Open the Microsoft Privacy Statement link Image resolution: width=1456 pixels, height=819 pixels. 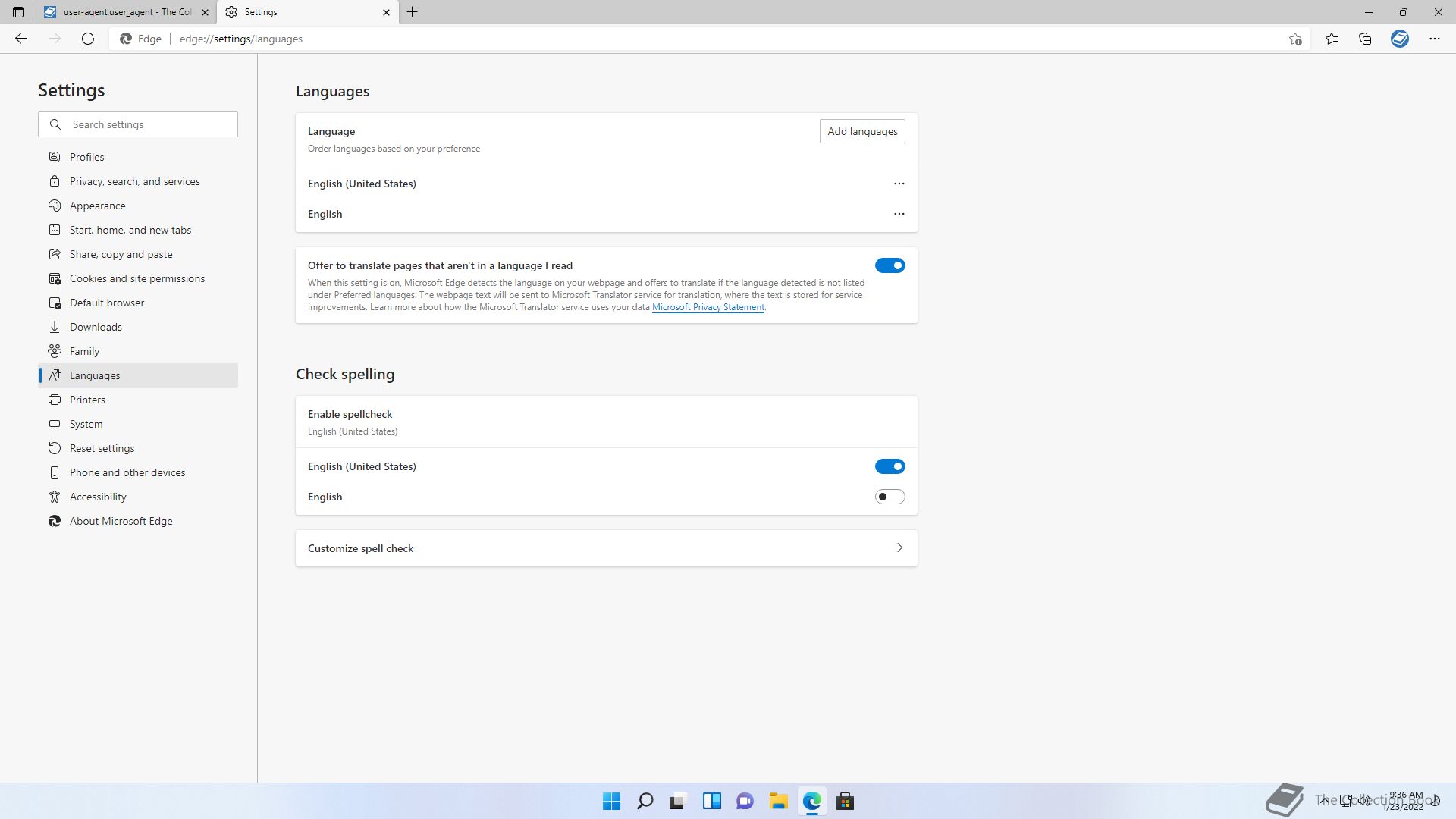[708, 307]
